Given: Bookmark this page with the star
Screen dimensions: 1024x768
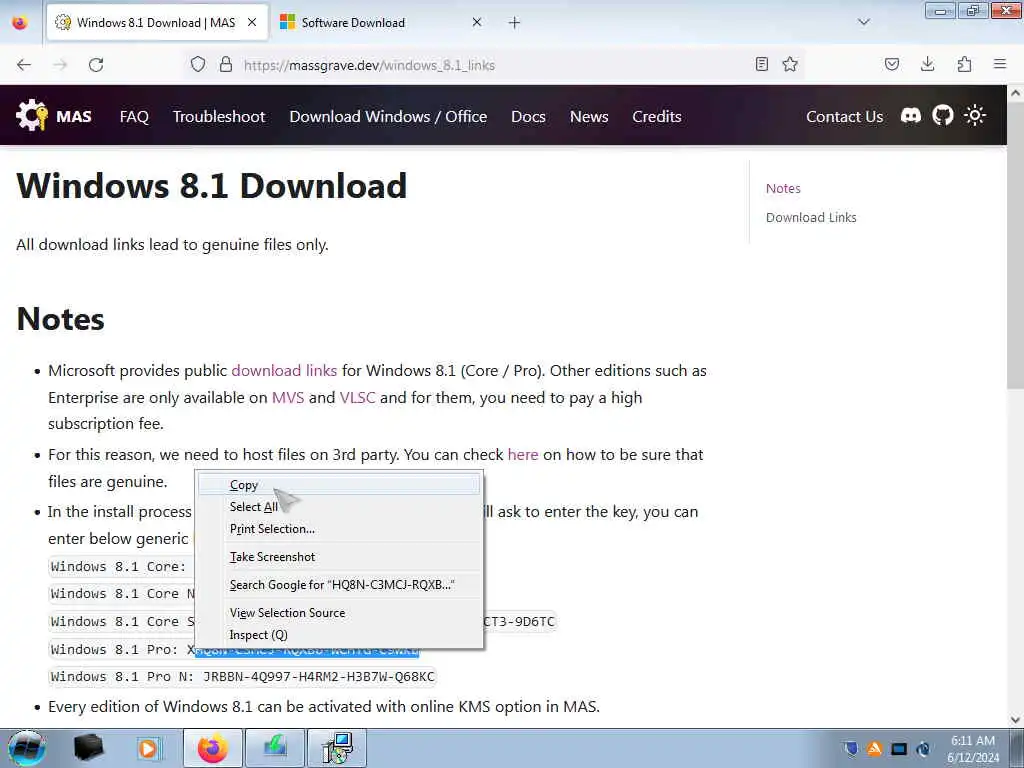Looking at the screenshot, I should coord(790,64).
